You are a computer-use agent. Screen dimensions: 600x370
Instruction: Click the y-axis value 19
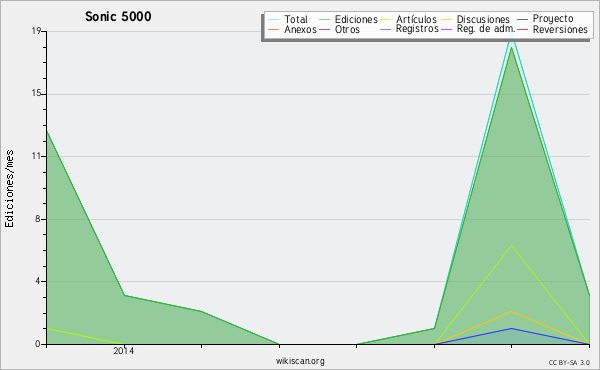[x=36, y=31]
